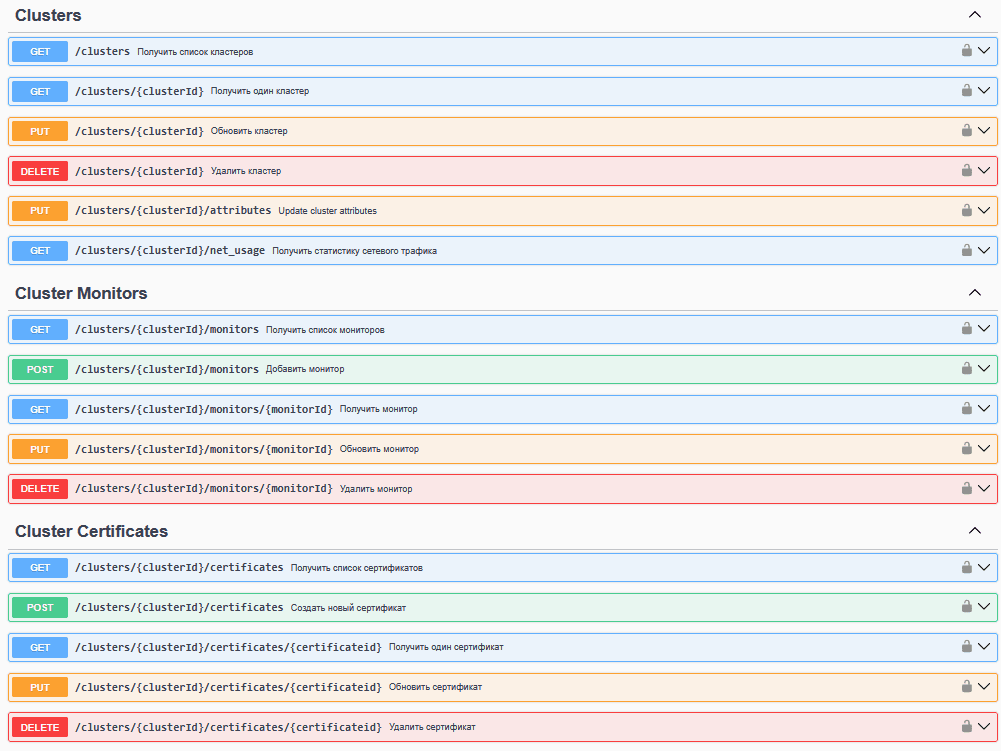1001x751 pixels.
Task: Click lock icon on GET /clusters row
Action: tap(966, 51)
